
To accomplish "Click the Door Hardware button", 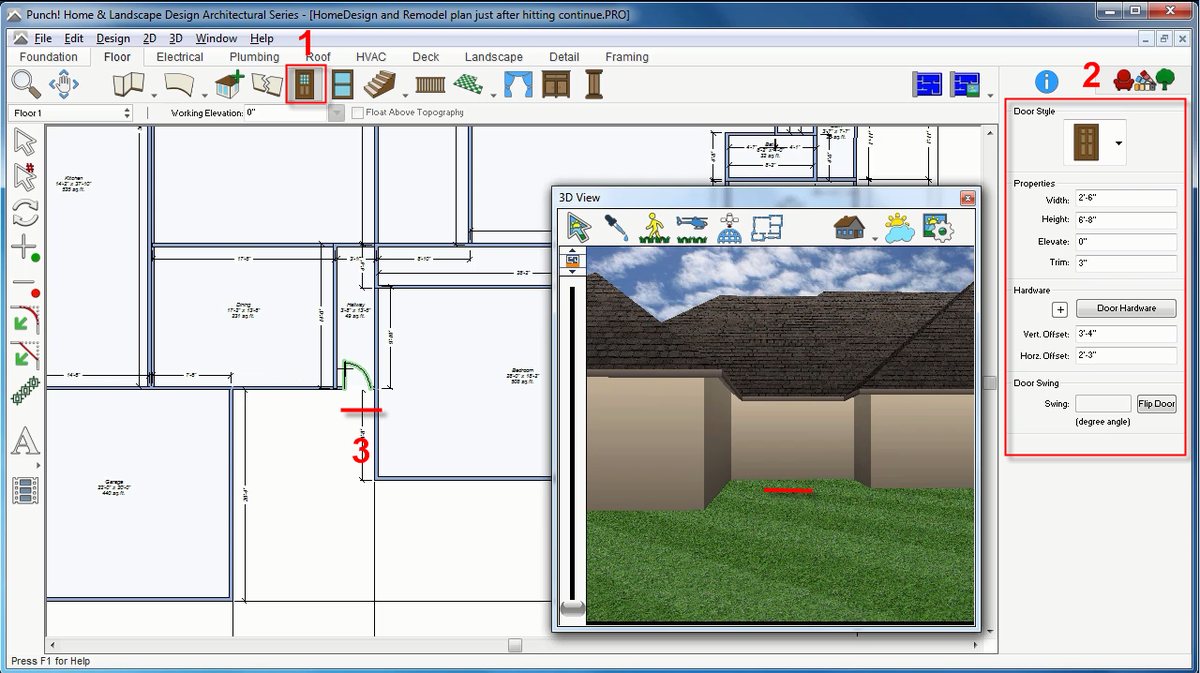I will (x=1126, y=309).
